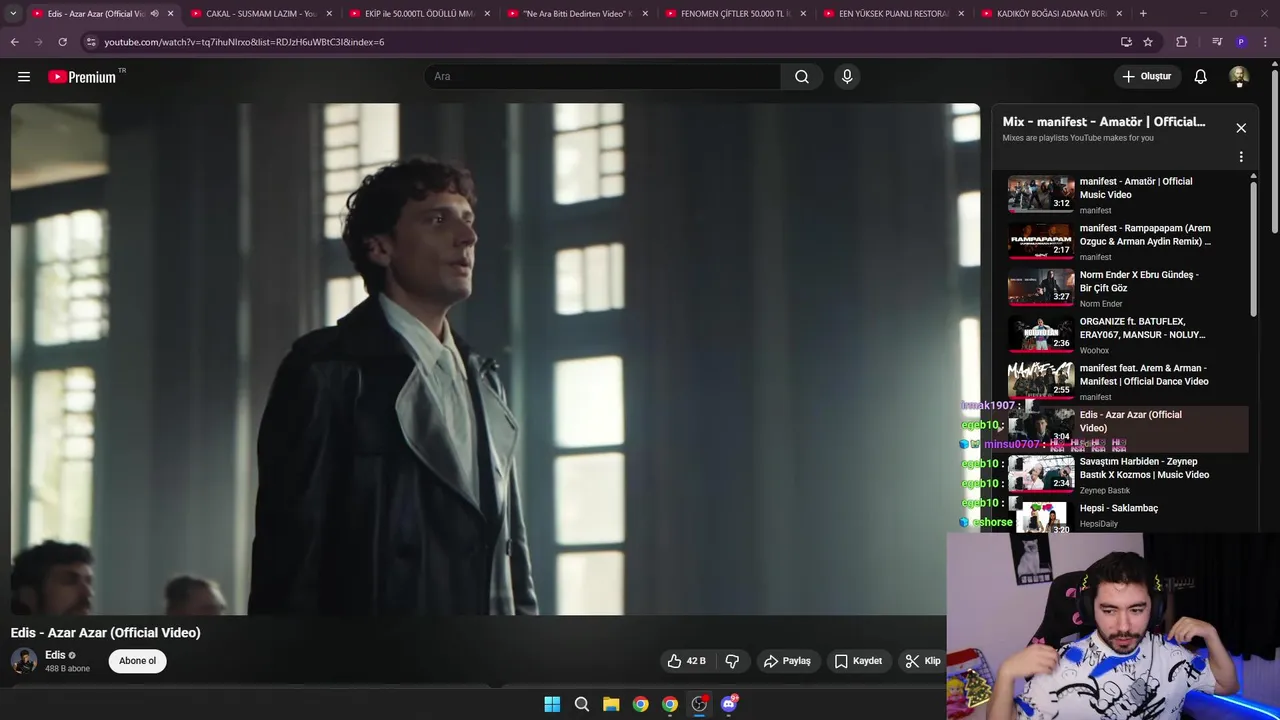Dislike the video
This screenshot has height=720, width=1280.
click(732, 661)
